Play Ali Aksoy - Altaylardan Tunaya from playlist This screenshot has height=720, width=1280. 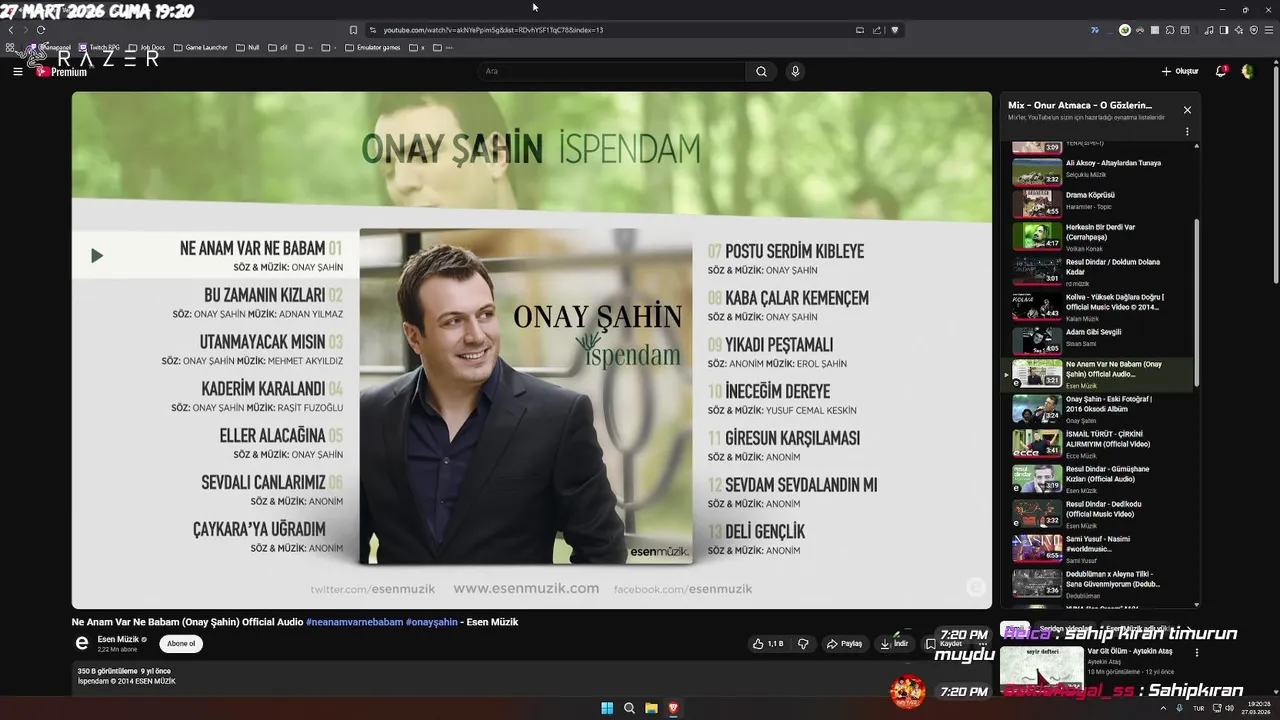(1100, 172)
